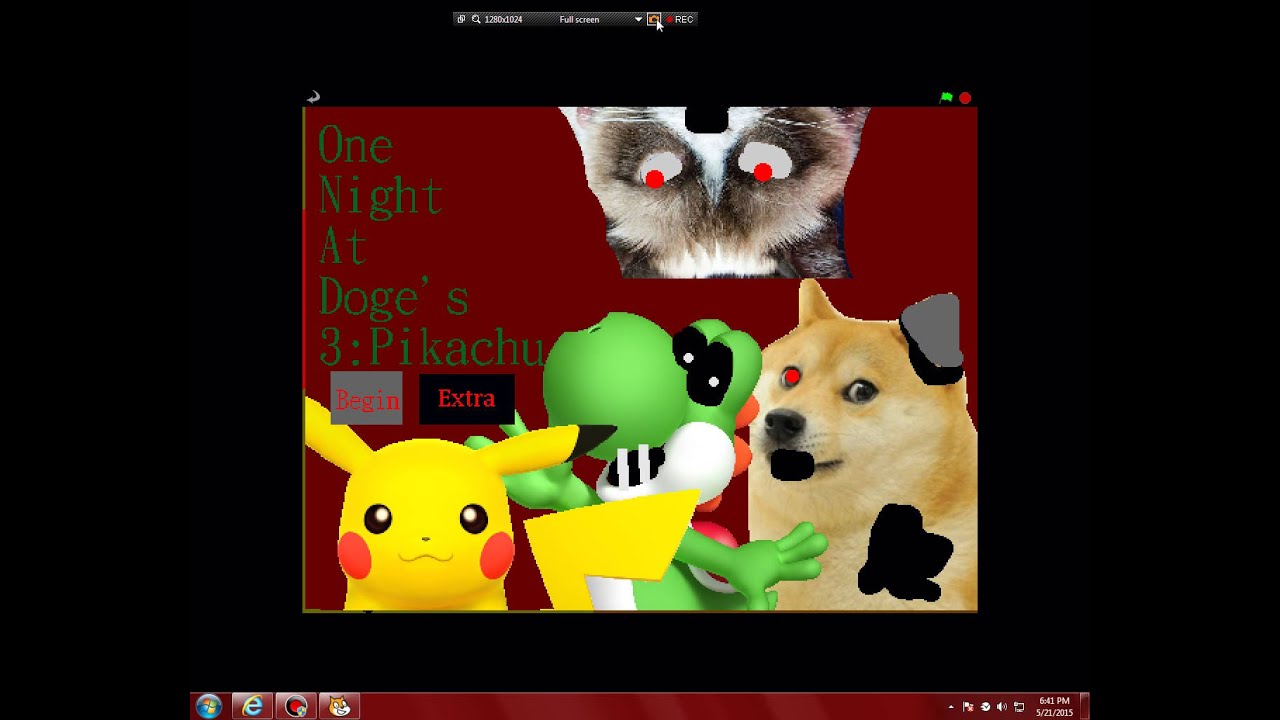Open the Extra menu button

point(466,398)
